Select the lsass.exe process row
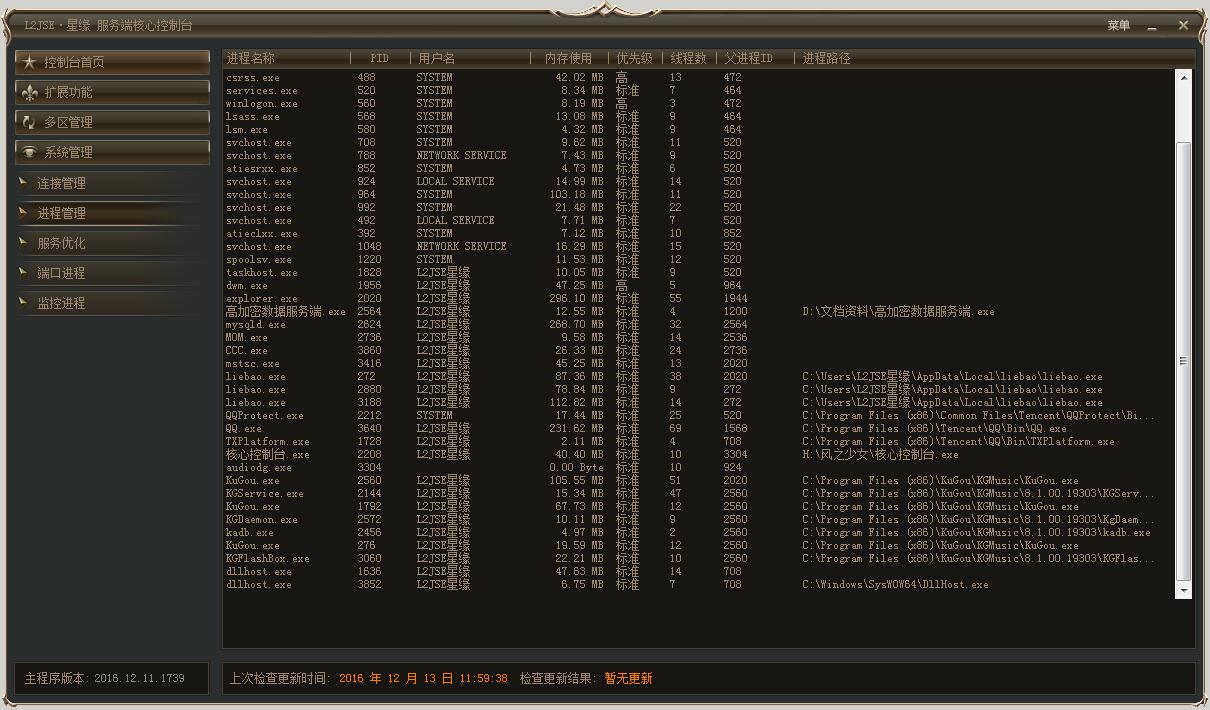Viewport: 1210px width, 710px height. click(697, 116)
